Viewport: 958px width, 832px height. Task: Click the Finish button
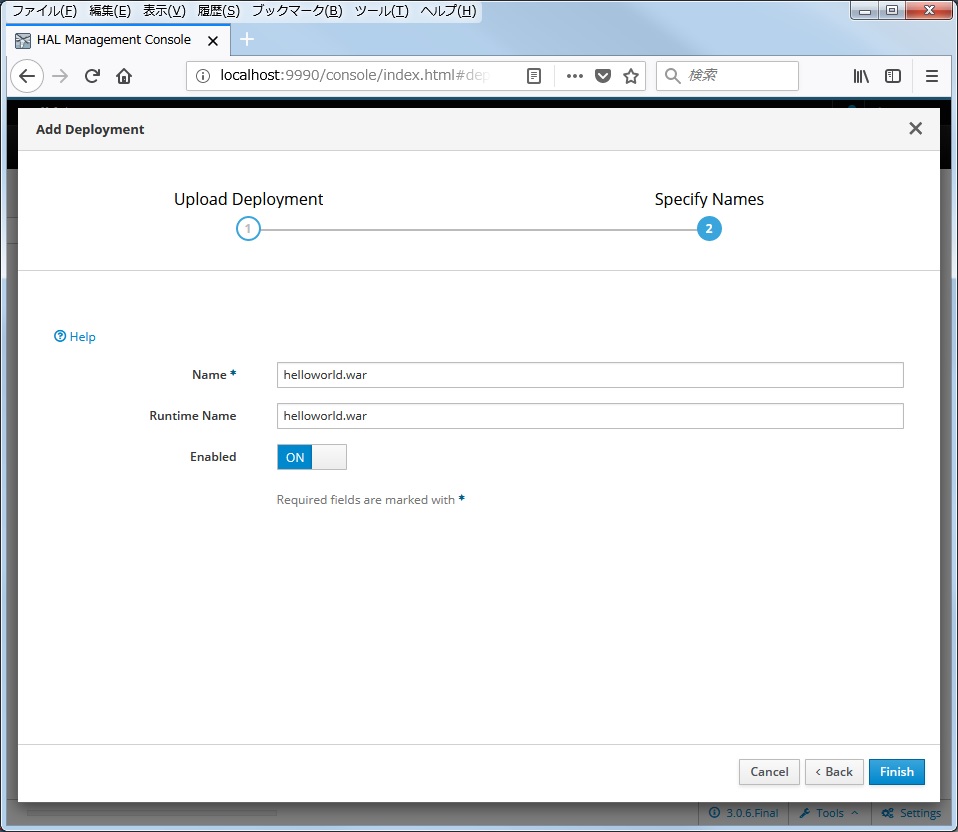tap(896, 771)
